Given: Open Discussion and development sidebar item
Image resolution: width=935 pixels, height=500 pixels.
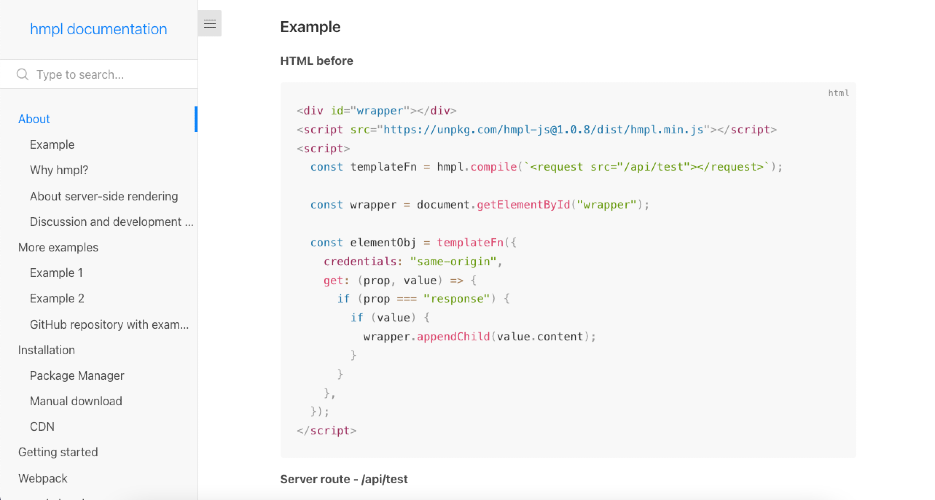Looking at the screenshot, I should point(112,222).
